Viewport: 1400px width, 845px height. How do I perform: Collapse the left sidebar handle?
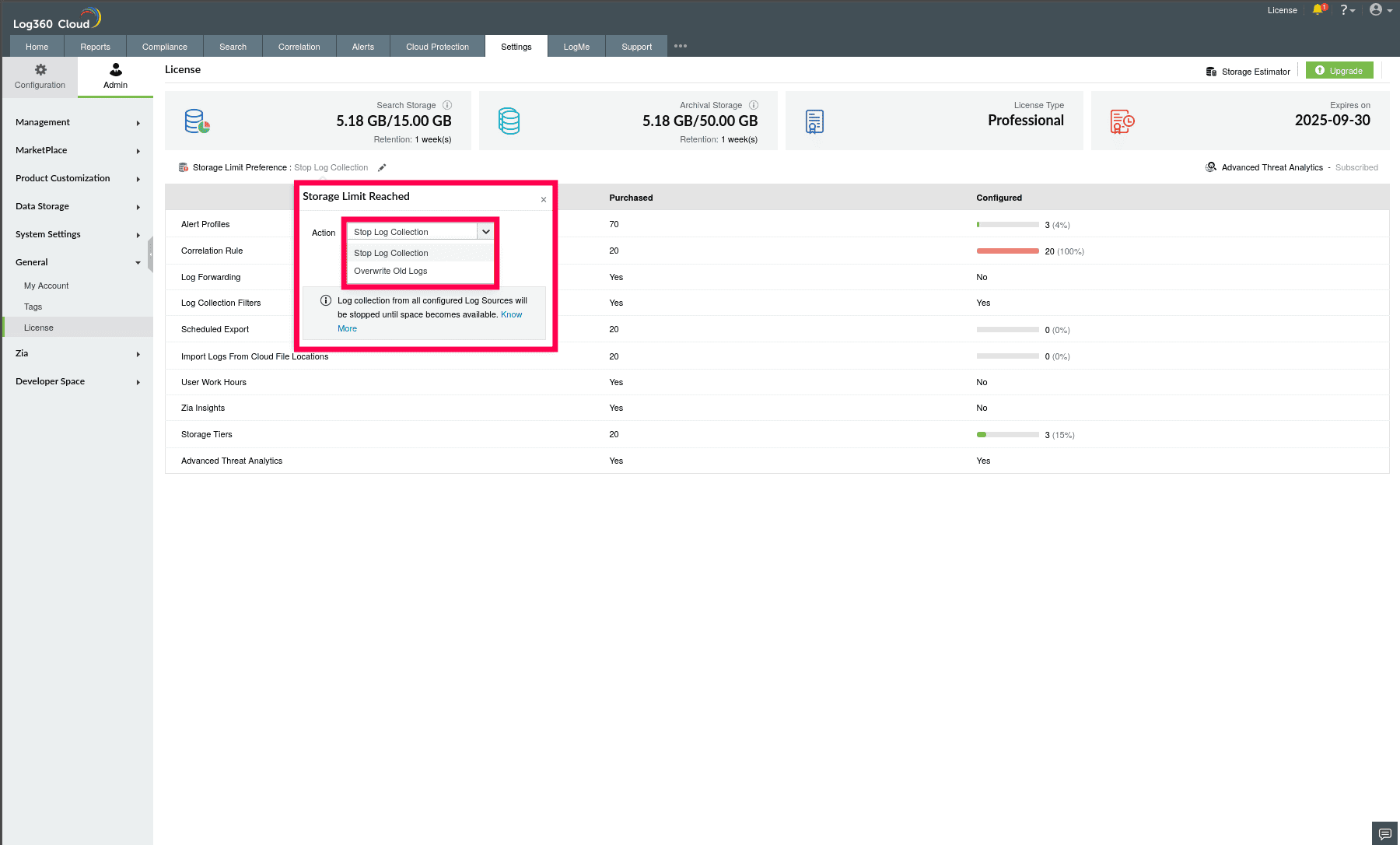pos(150,254)
